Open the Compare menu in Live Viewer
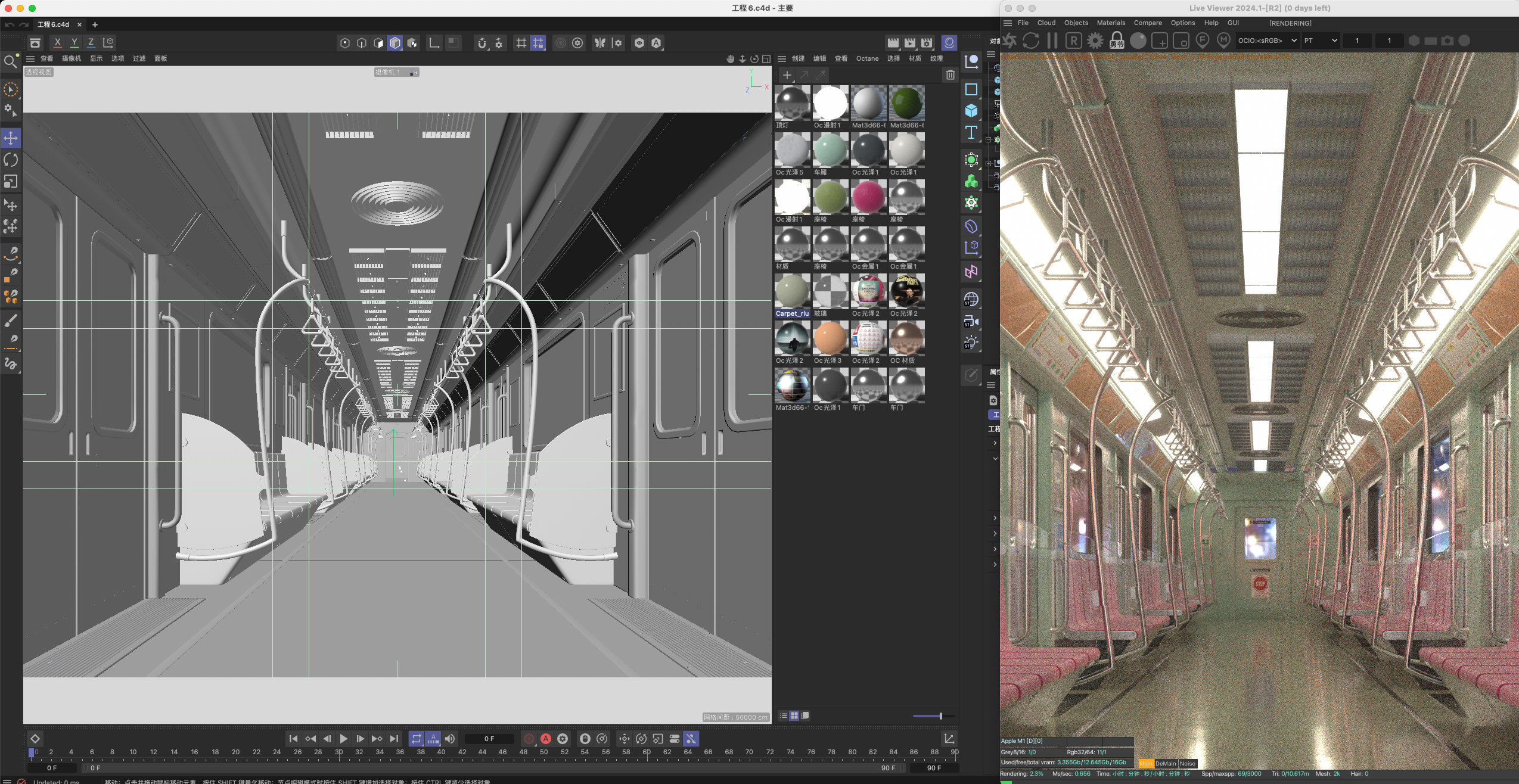This screenshot has height=784, width=1519. (x=1148, y=23)
